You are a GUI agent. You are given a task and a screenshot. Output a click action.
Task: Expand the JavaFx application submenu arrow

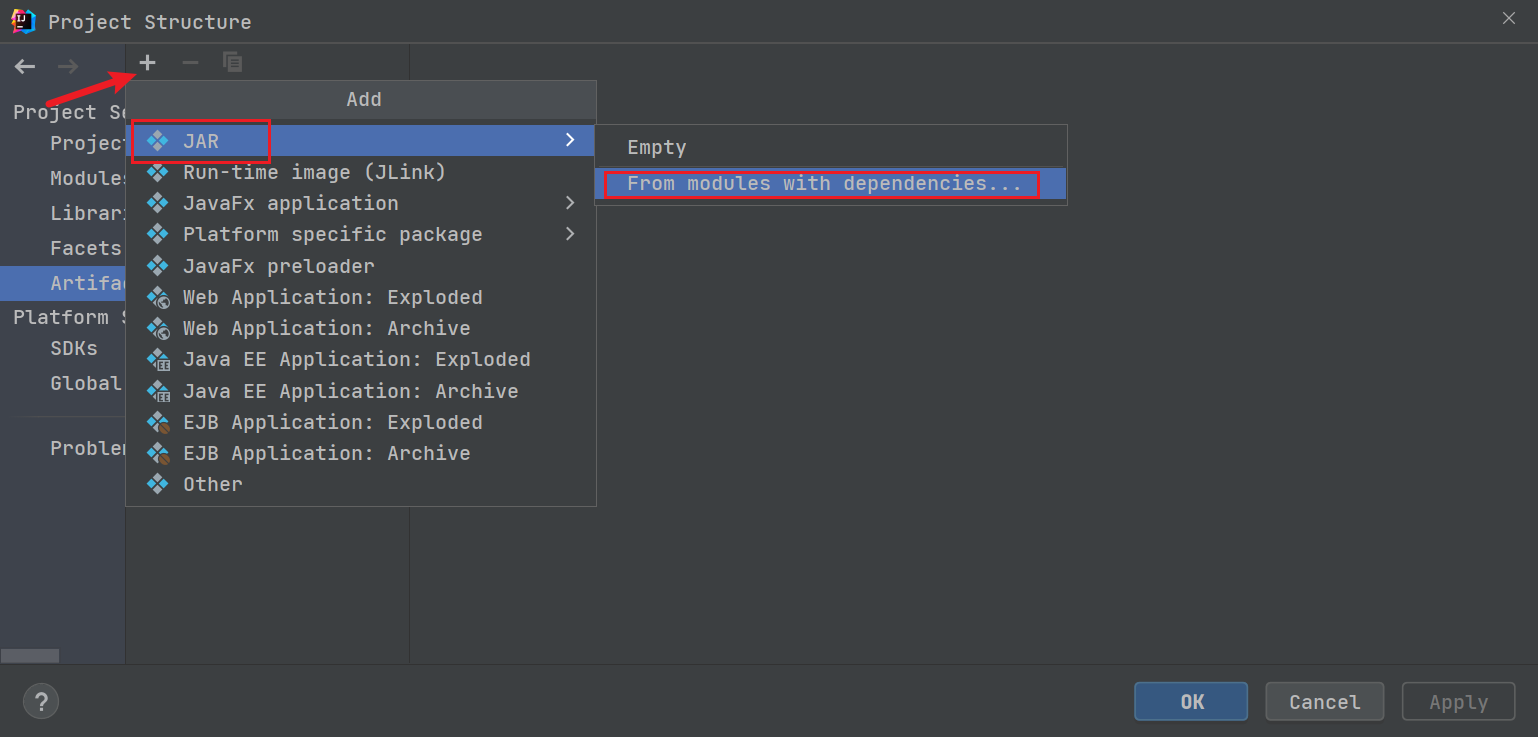pos(570,203)
